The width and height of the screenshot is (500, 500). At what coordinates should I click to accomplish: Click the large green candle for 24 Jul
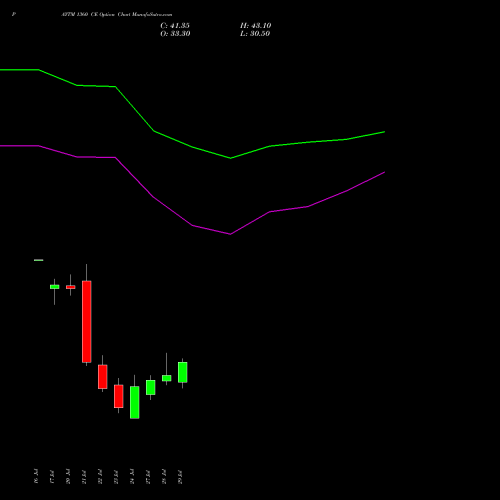click(135, 402)
